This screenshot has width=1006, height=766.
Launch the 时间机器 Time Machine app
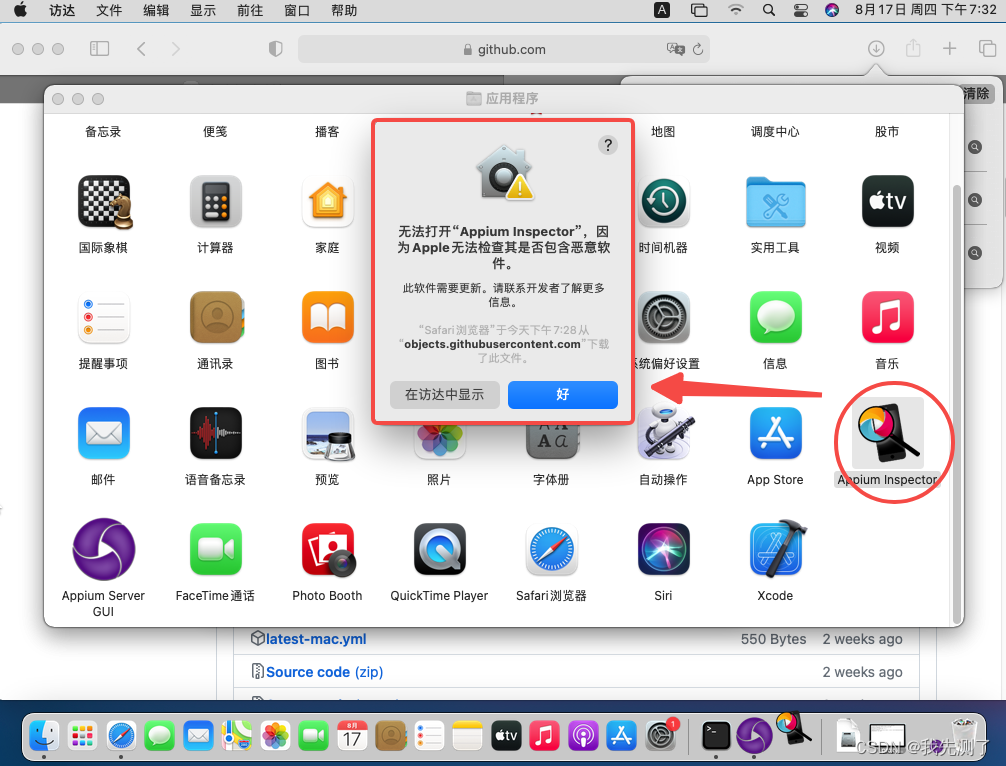[663, 201]
